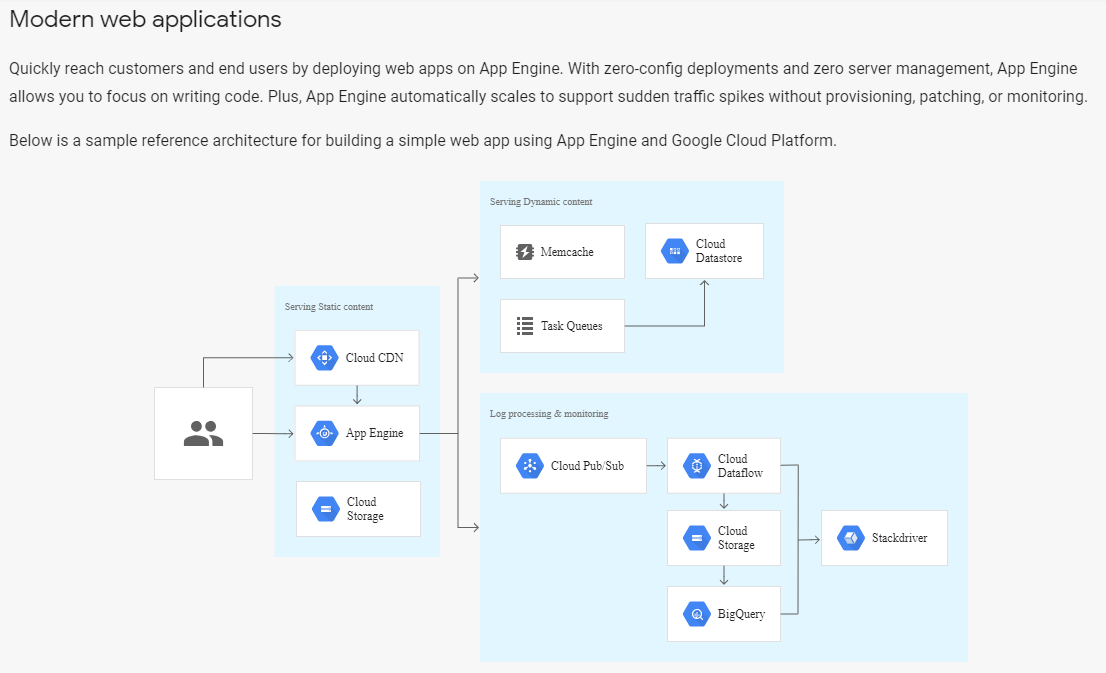Click the Cloud Storage icon under Serving Static content
1106x673 pixels.
point(326,509)
